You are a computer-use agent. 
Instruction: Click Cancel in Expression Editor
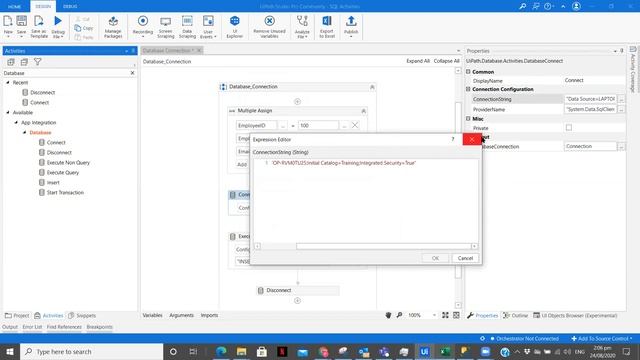pos(465,258)
